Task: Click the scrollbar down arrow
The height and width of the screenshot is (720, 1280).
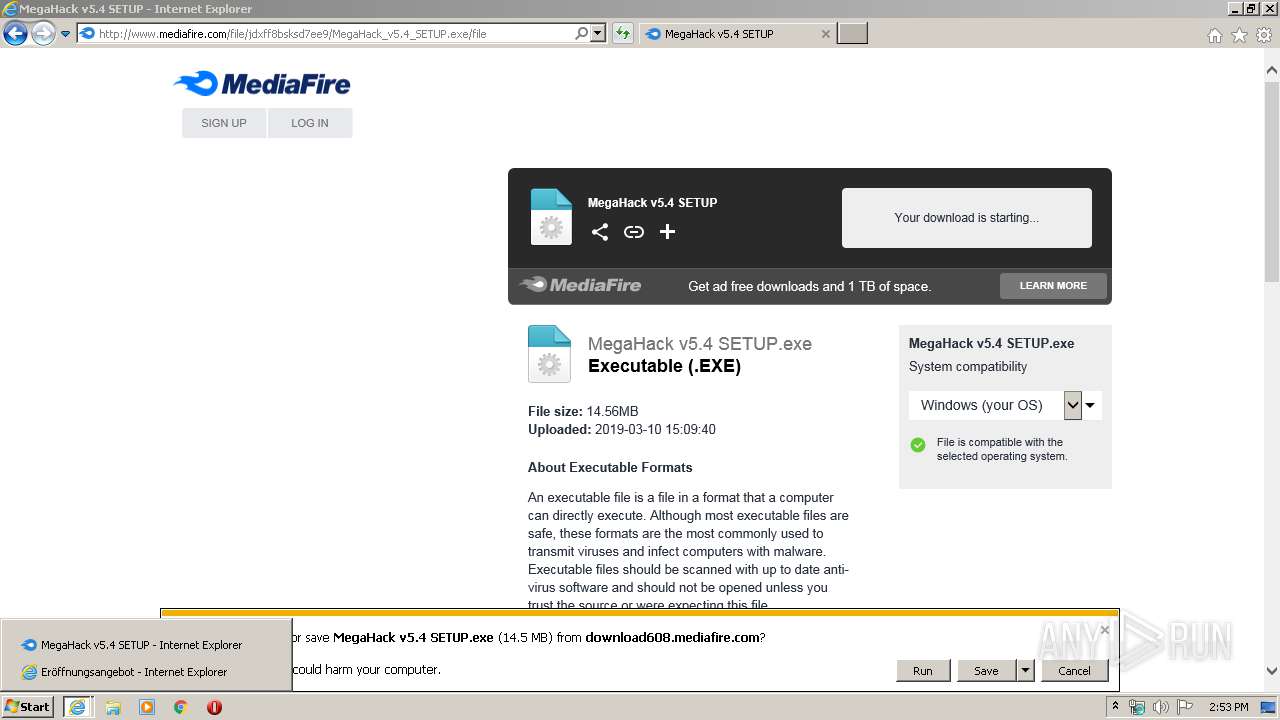Action: coord(1272,672)
